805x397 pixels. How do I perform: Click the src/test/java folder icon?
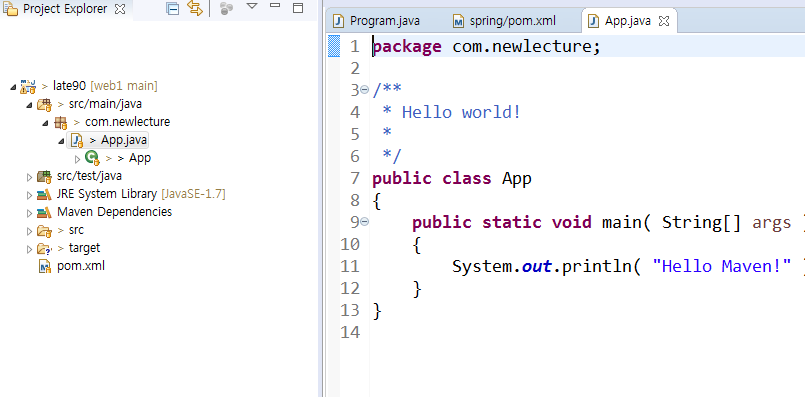[x=44, y=177]
